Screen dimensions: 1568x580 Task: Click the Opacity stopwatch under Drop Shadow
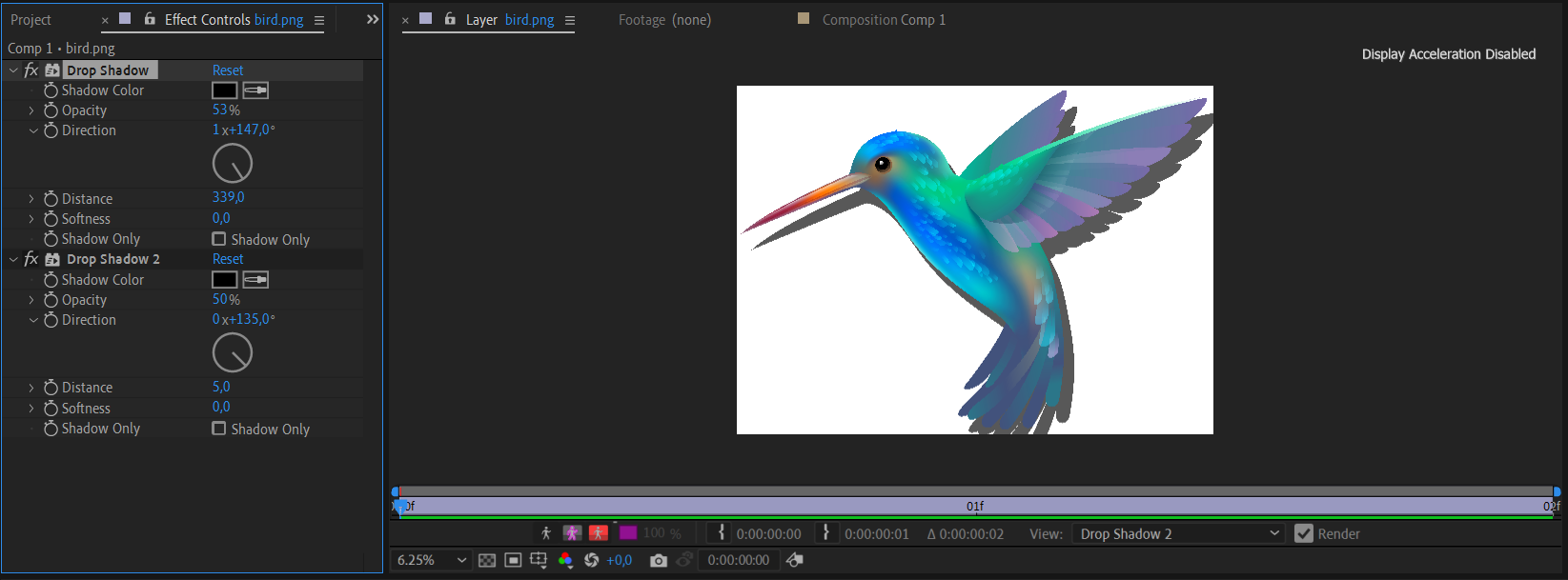point(51,110)
